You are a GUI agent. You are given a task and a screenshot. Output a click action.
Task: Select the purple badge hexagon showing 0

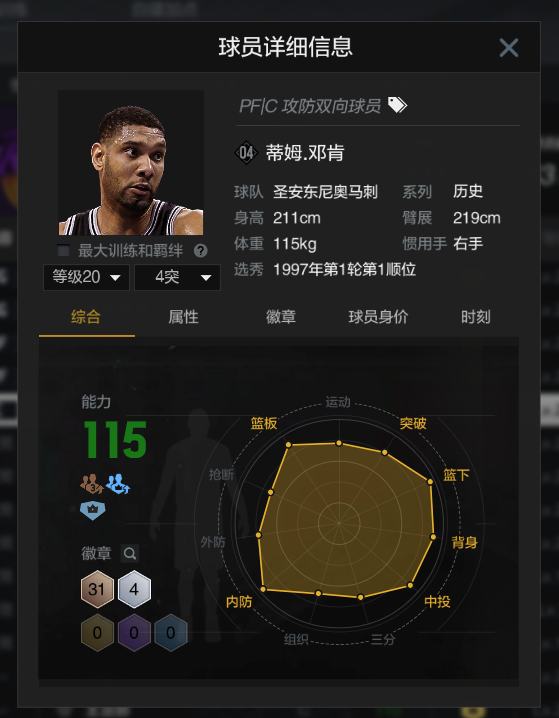tap(134, 633)
